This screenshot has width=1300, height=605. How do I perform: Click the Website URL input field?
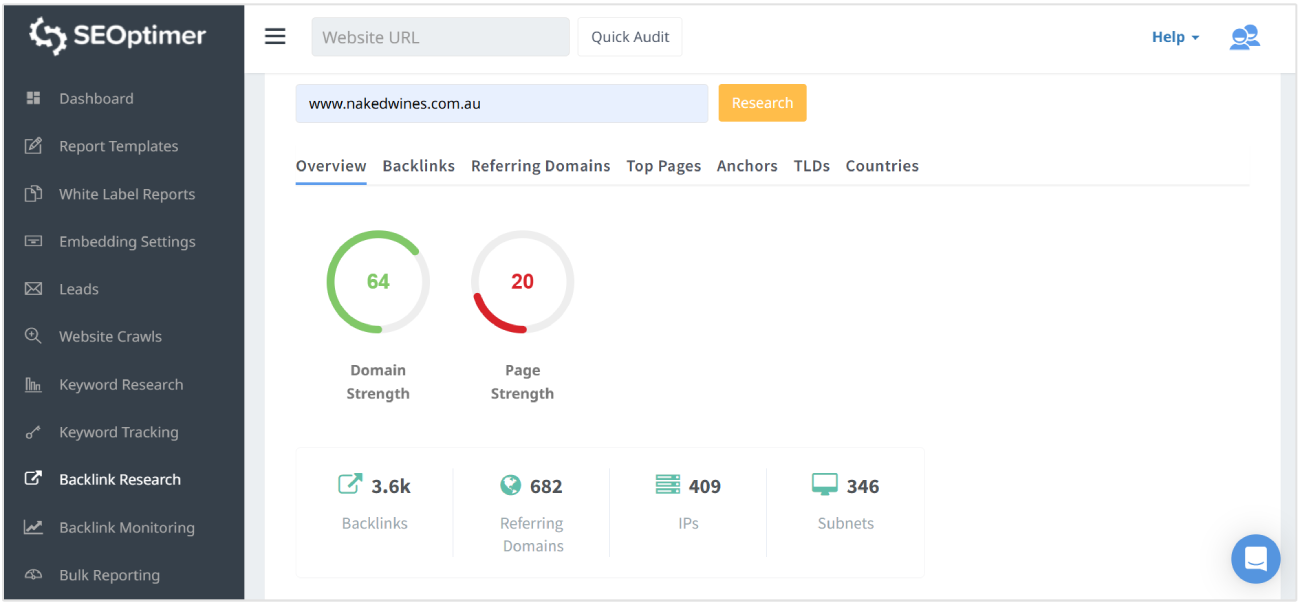[440, 36]
